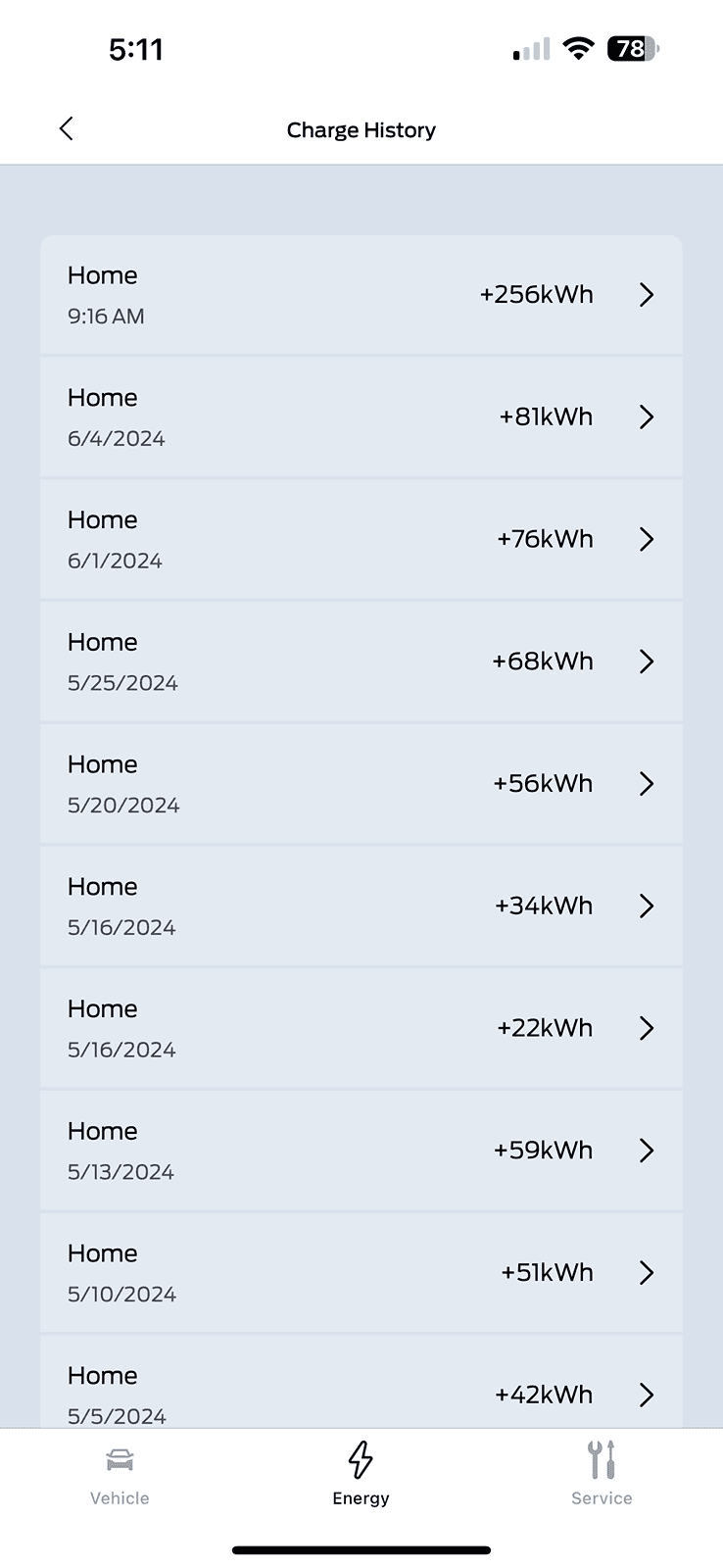Open the +34kWh charge session

361,906
